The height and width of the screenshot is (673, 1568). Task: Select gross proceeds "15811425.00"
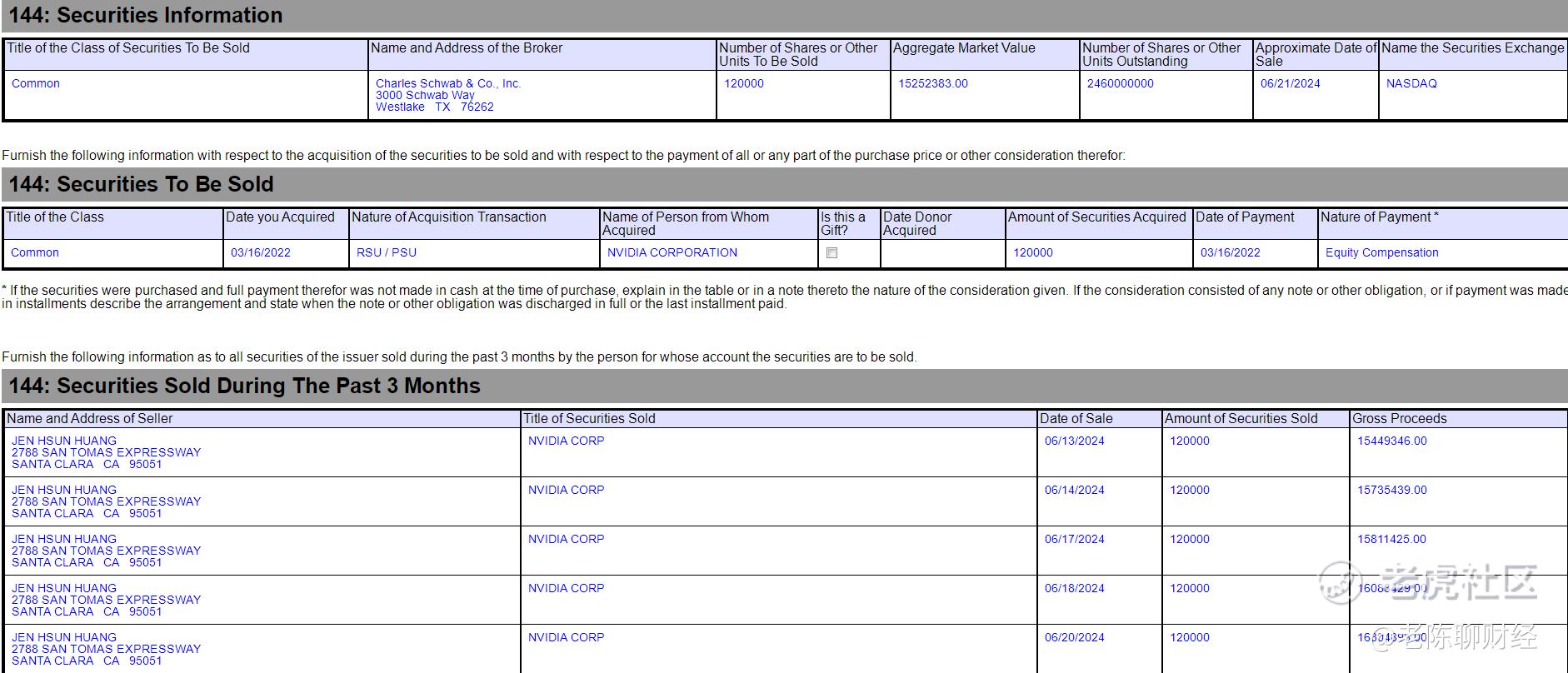[1392, 539]
